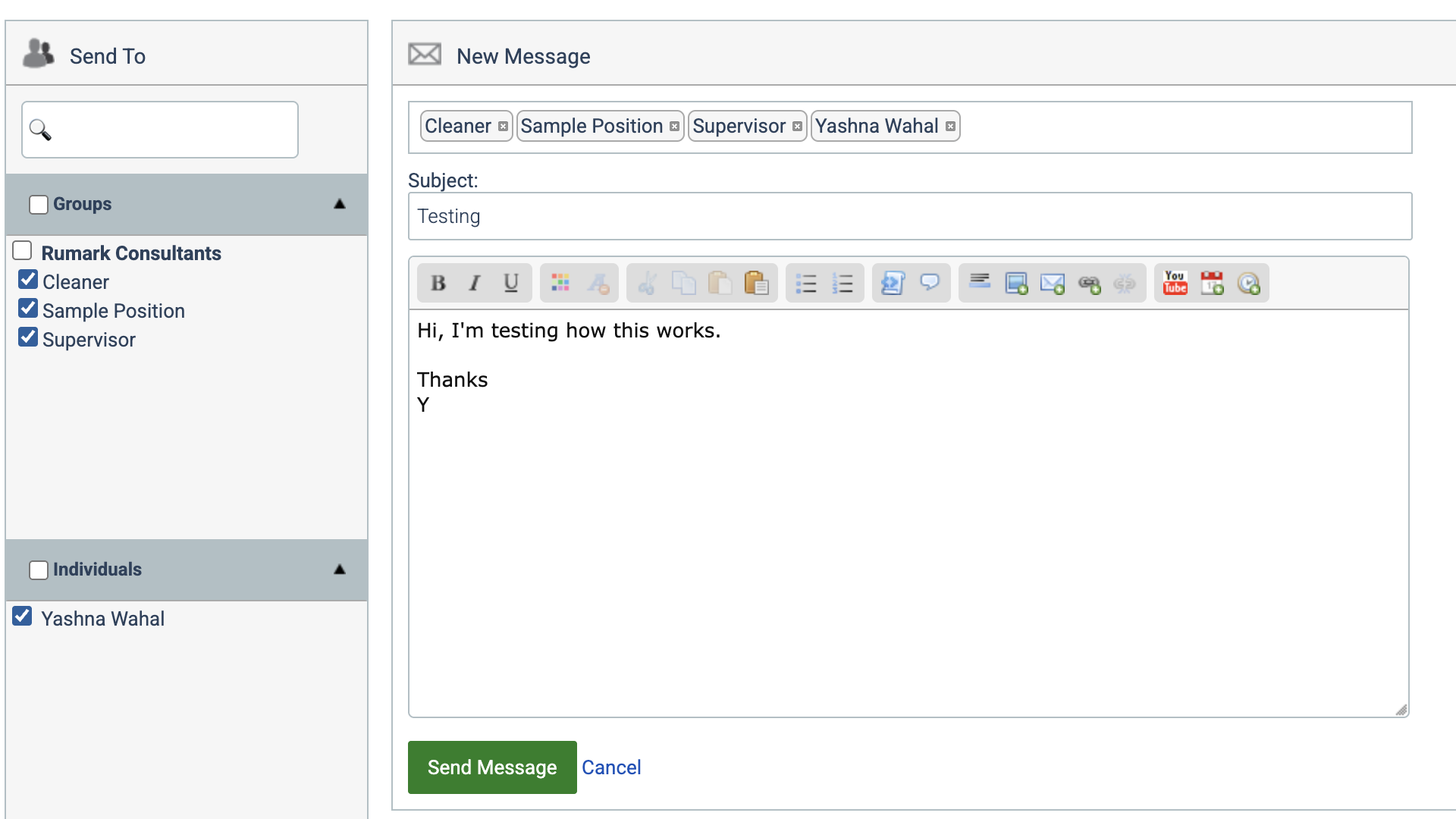
Task: Check the Groups select-all checkbox
Action: pyautogui.click(x=39, y=205)
